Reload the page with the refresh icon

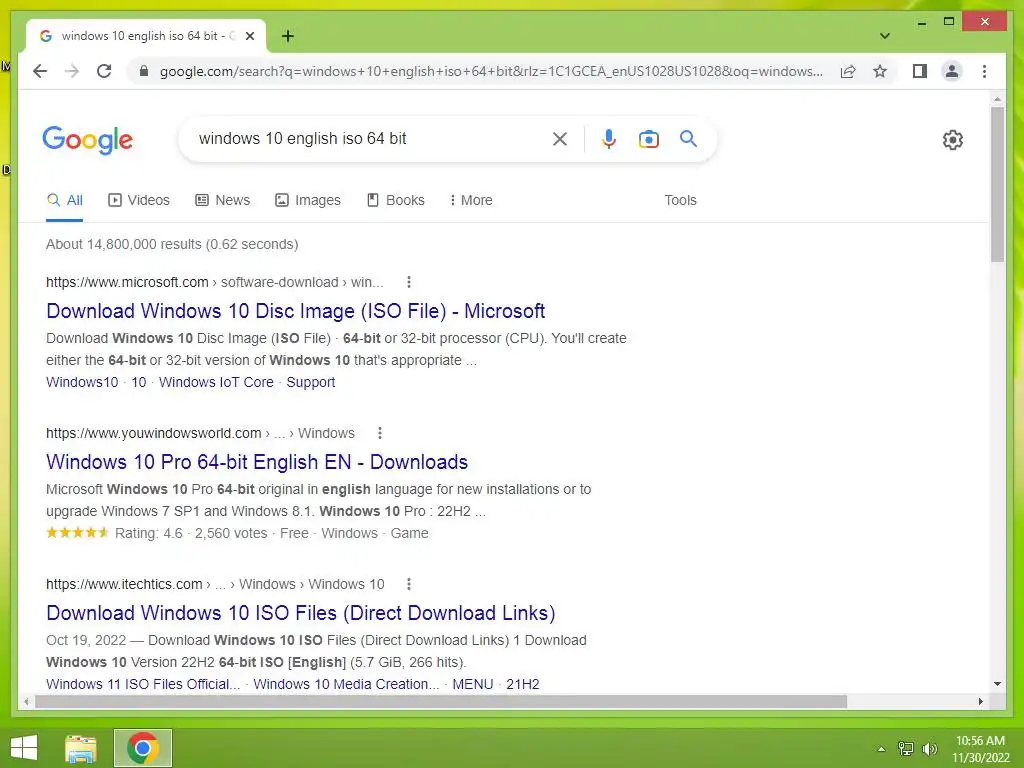click(104, 71)
